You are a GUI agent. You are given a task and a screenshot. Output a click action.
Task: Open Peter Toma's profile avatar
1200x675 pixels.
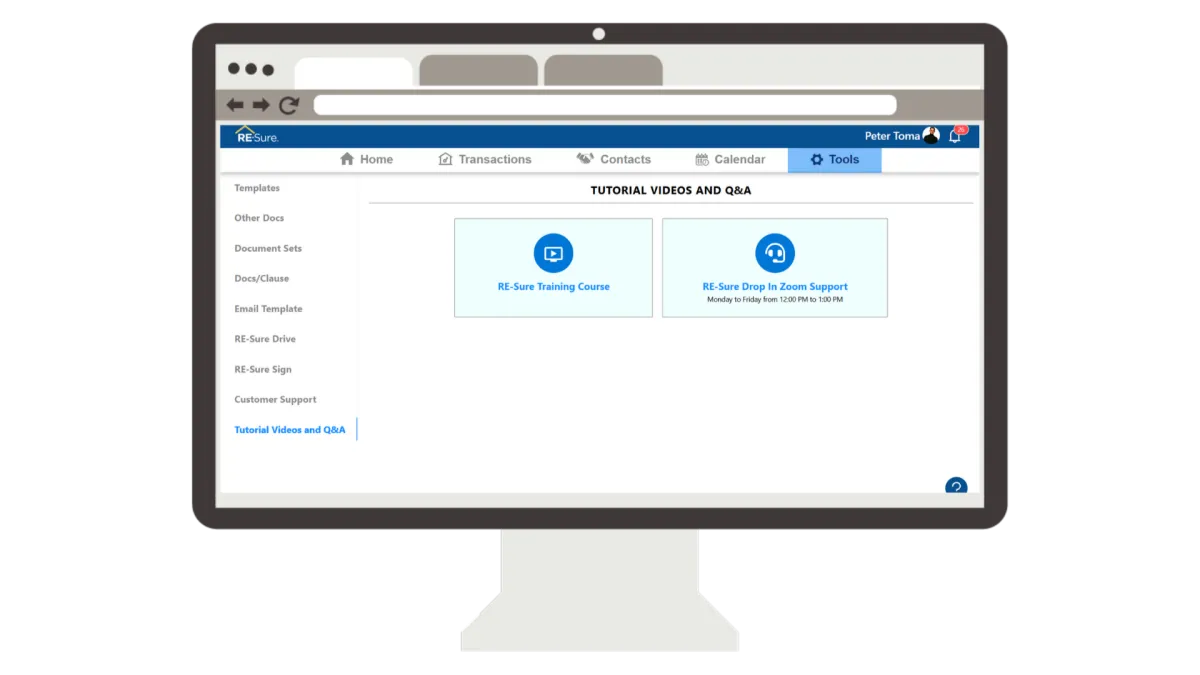931,136
